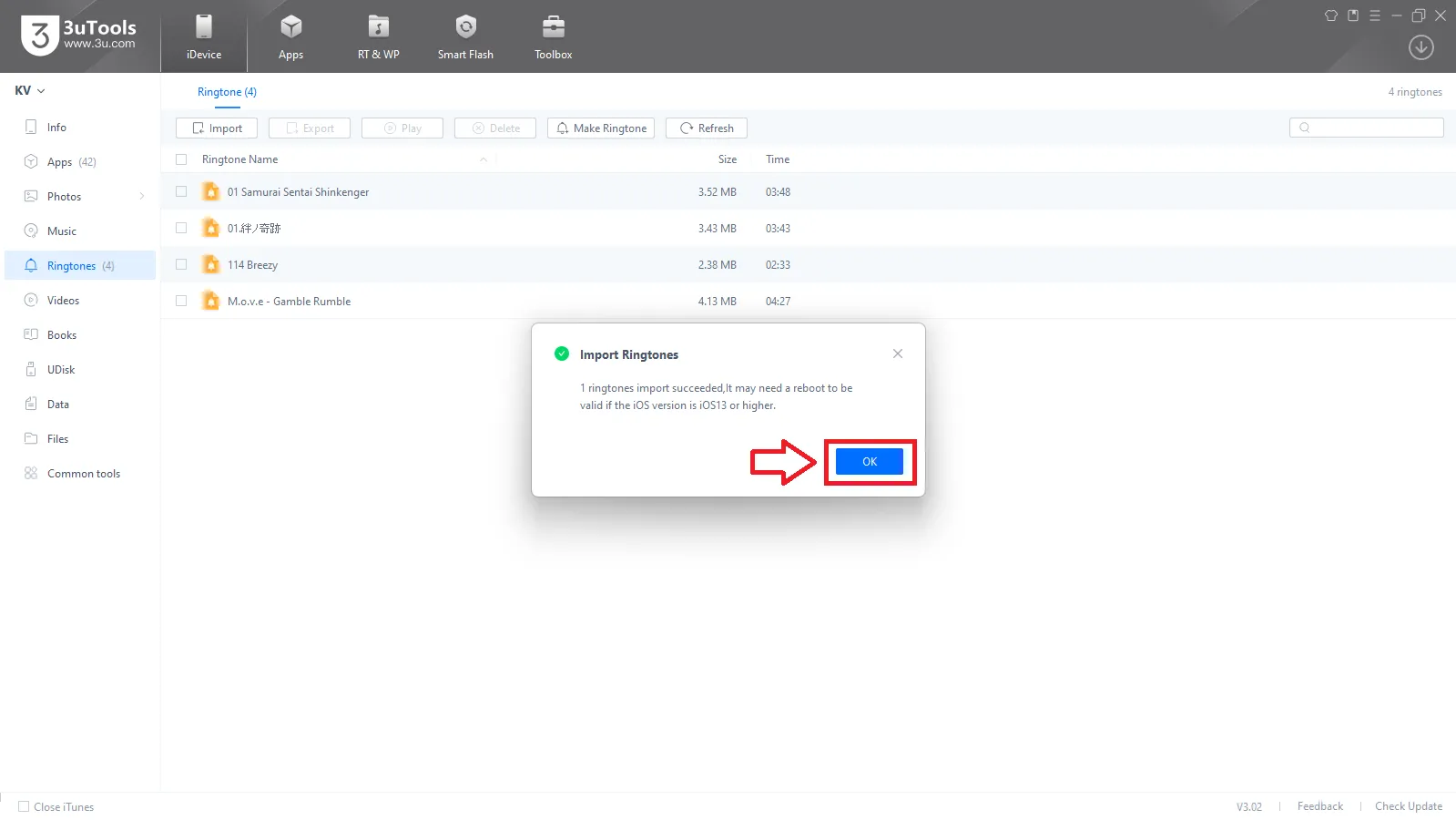1456x820 pixels.
Task: Toggle the Close iTunes checkbox
Action: 24,806
